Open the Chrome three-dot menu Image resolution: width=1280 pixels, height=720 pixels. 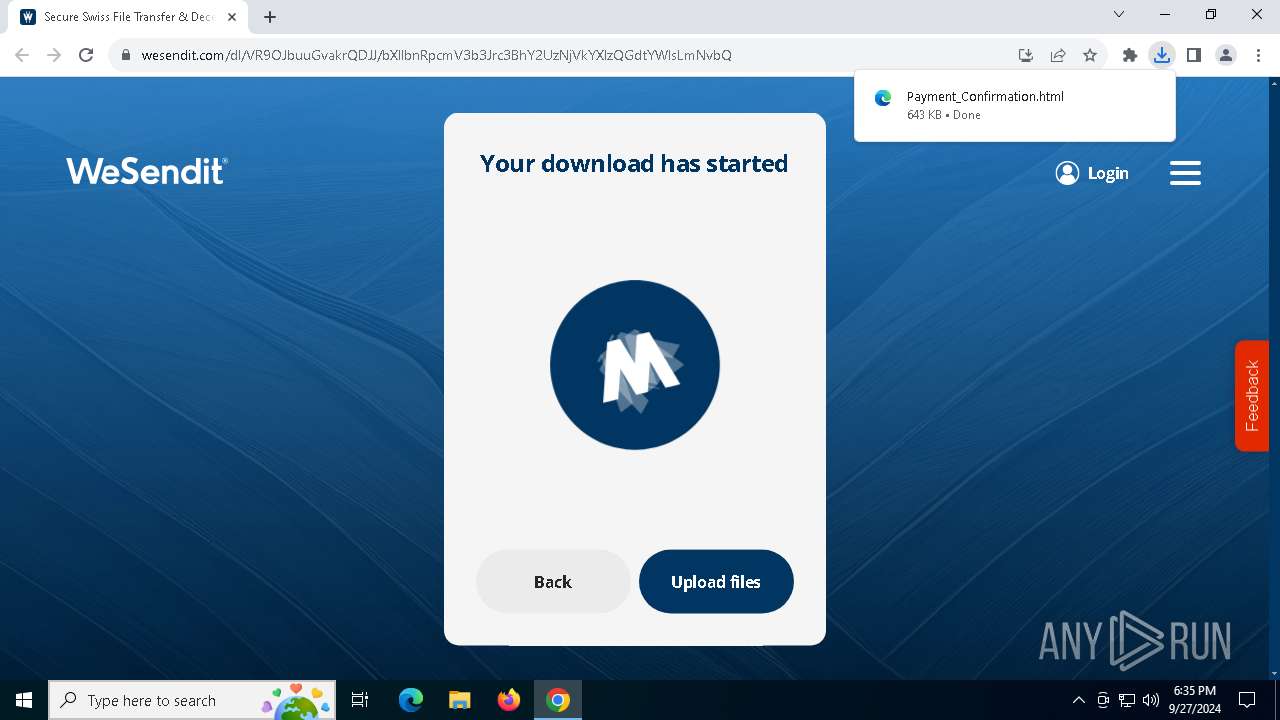point(1258,55)
